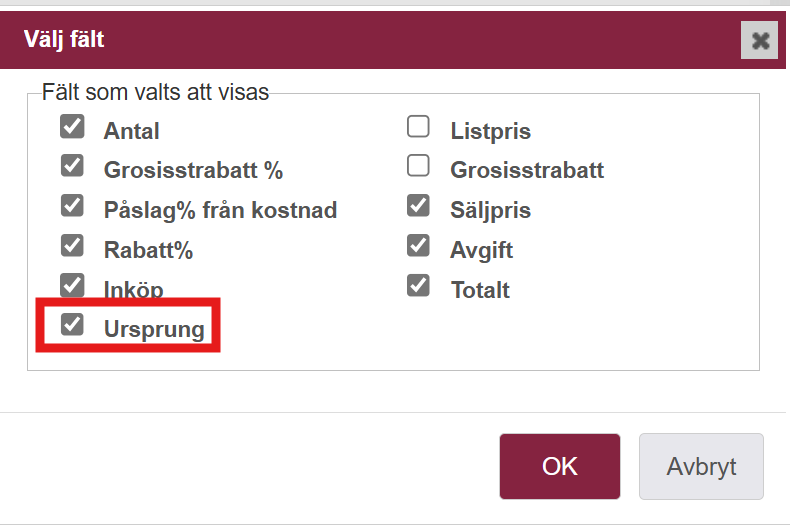Toggle the Säljpris checkbox
The width and height of the screenshot is (790, 525).
pos(418,205)
